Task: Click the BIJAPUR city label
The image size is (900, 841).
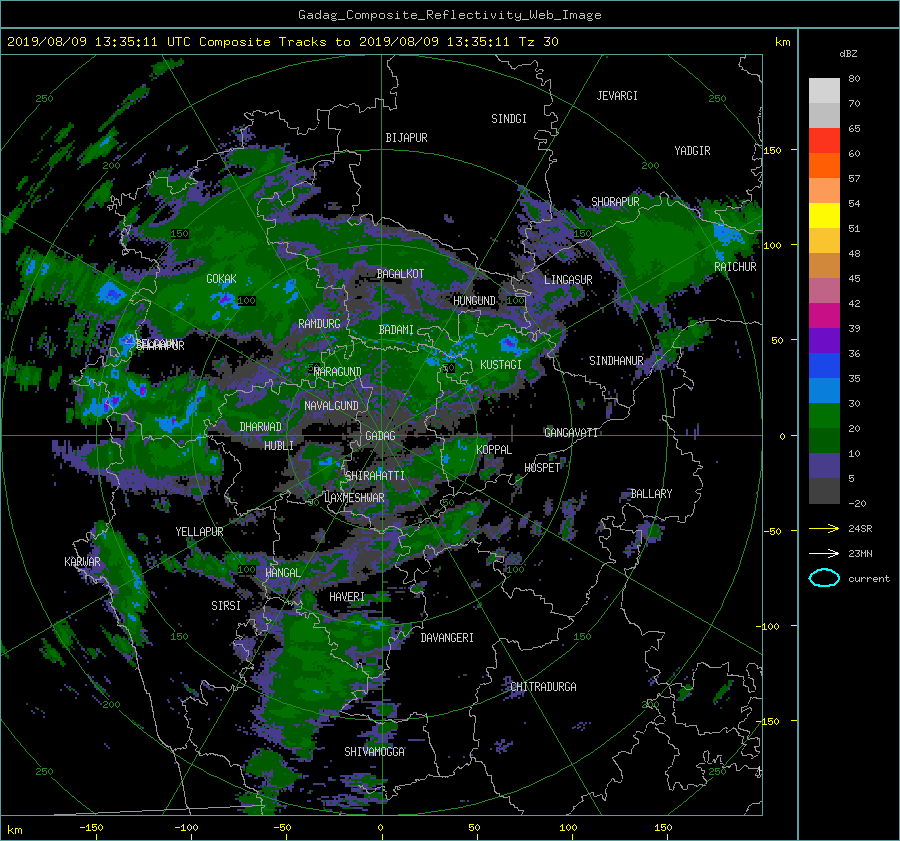Action: point(406,138)
